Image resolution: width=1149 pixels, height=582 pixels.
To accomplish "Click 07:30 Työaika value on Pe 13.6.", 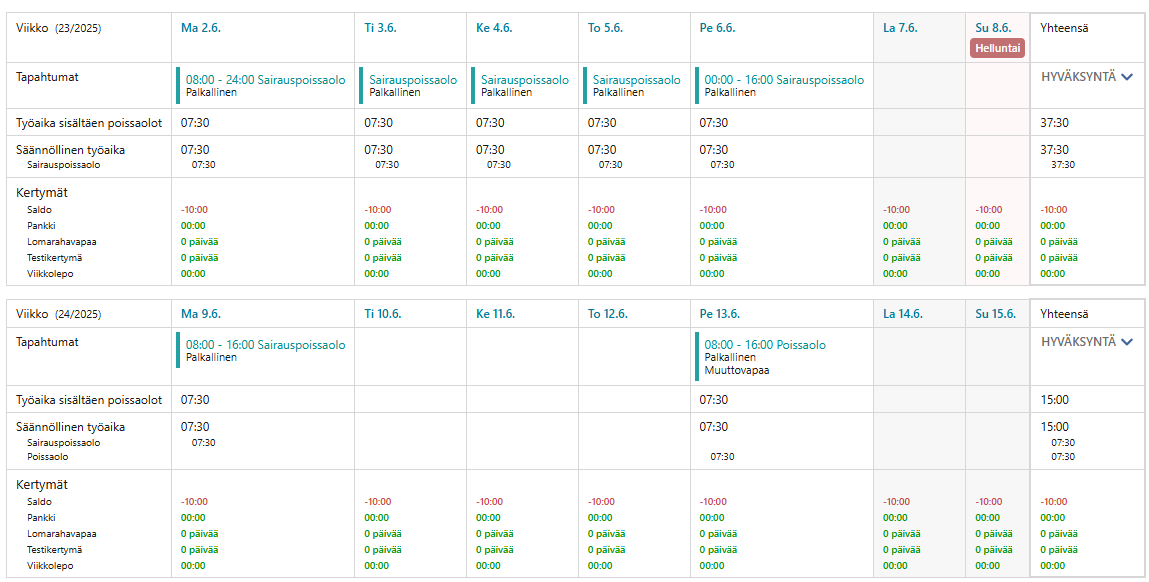I will click(714, 399).
